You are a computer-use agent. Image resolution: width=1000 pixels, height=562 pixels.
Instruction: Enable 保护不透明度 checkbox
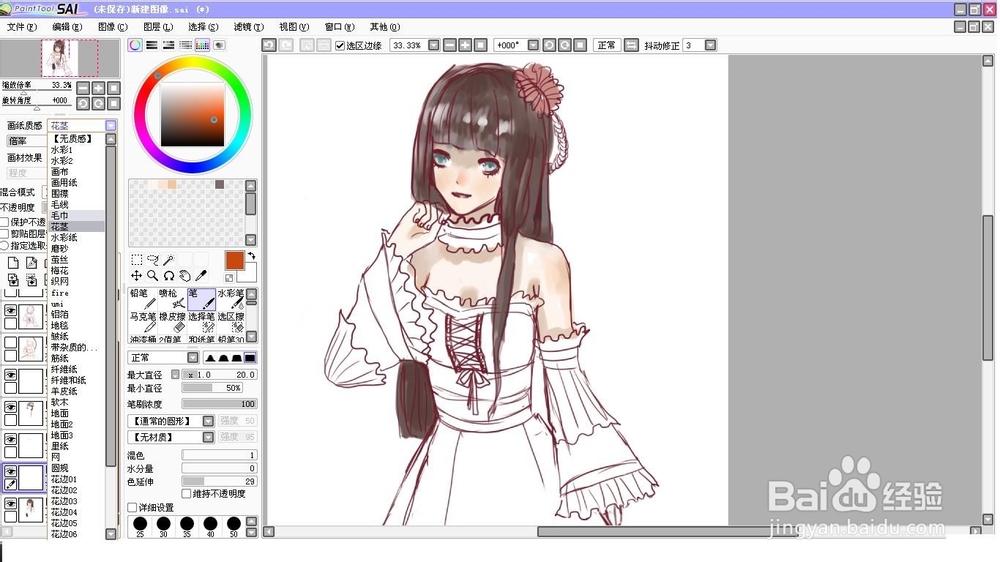click(4, 222)
